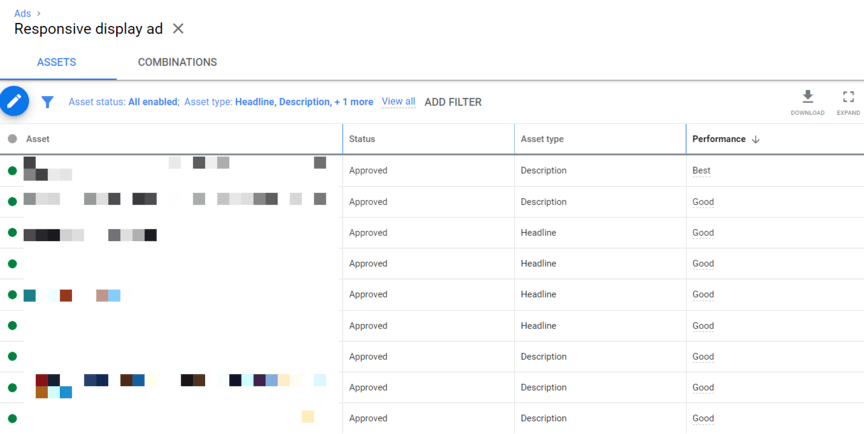
Task: Sort table by Asset type column
Action: 542,139
